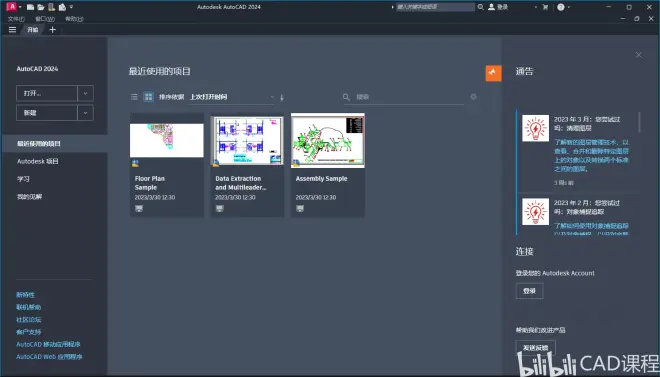Add a new tab with plus icon
The image size is (660, 377).
click(x=52, y=29)
